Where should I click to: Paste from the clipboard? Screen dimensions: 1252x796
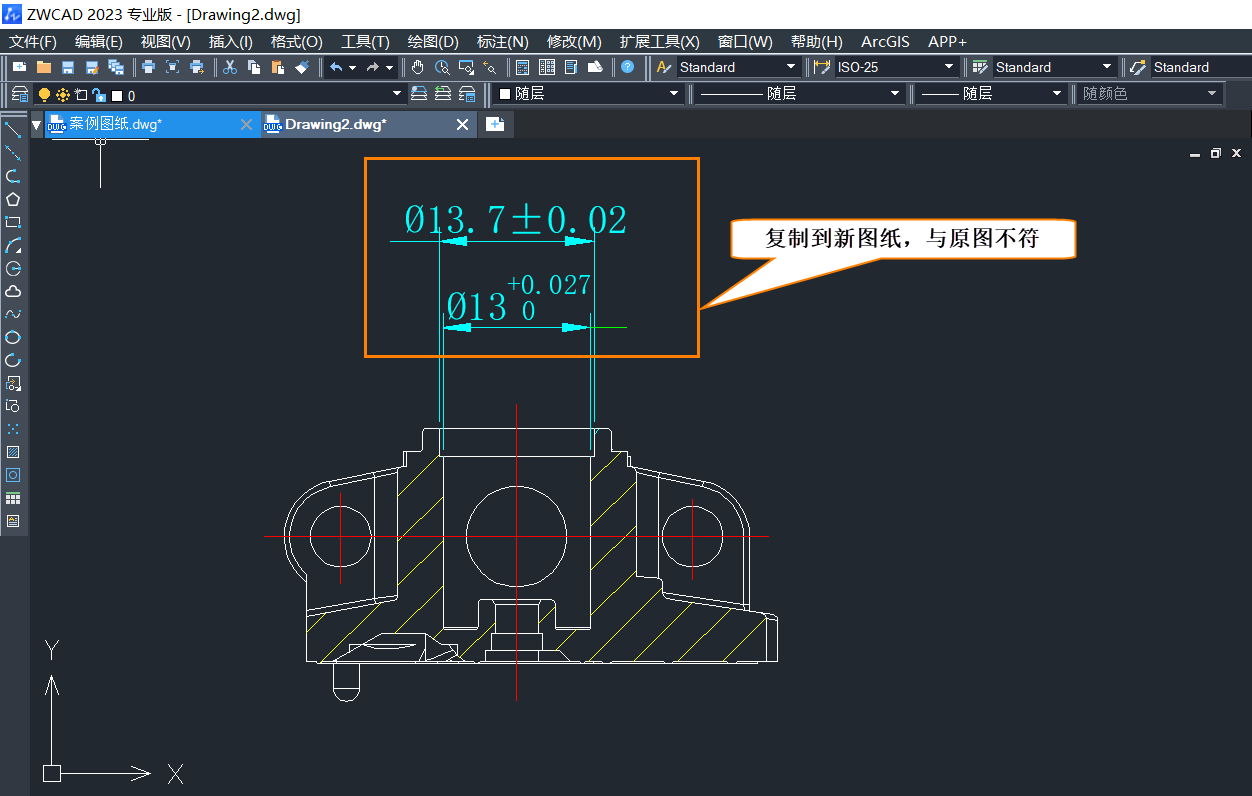[278, 67]
